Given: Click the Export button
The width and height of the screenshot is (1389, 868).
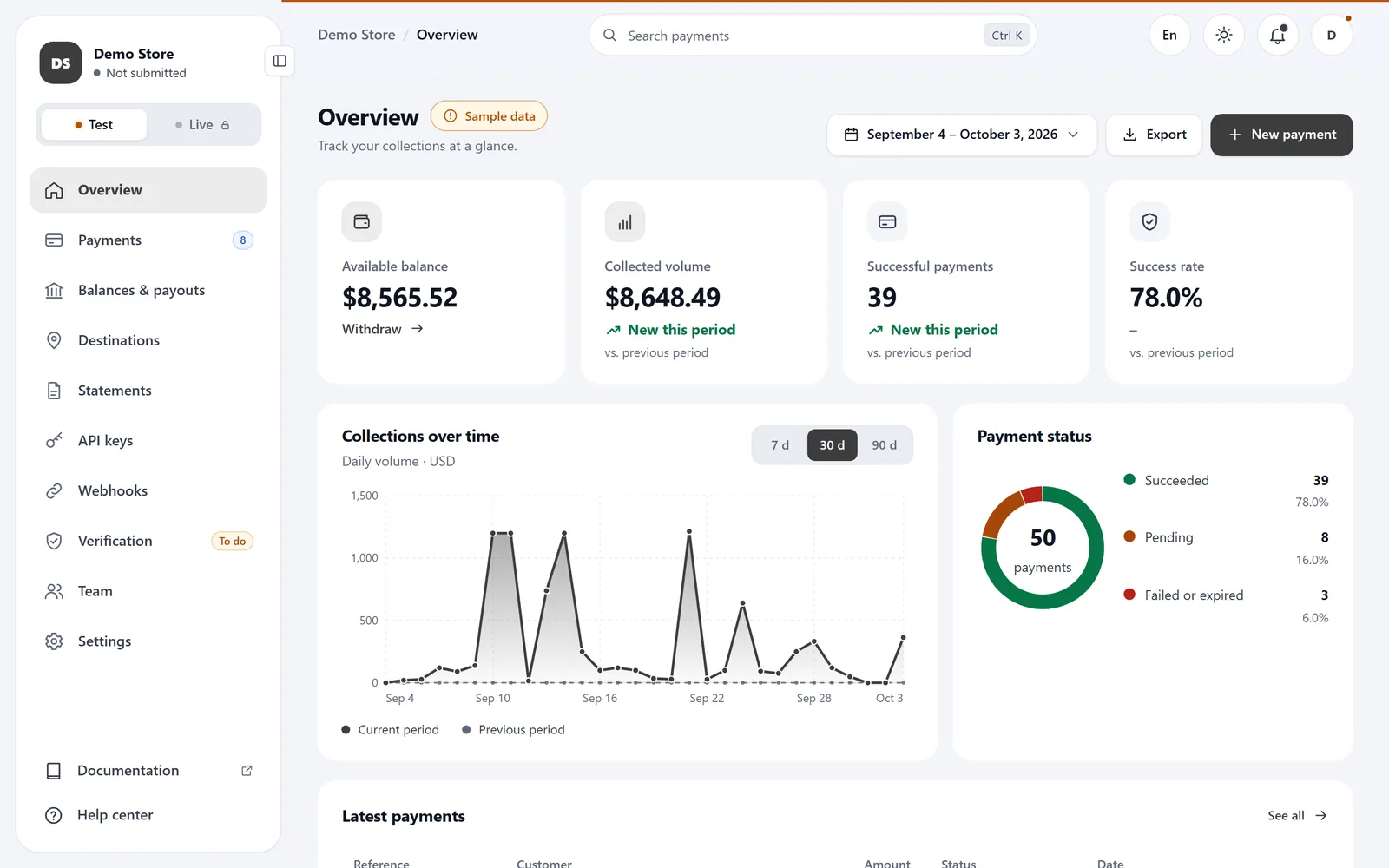Looking at the screenshot, I should click(1154, 135).
